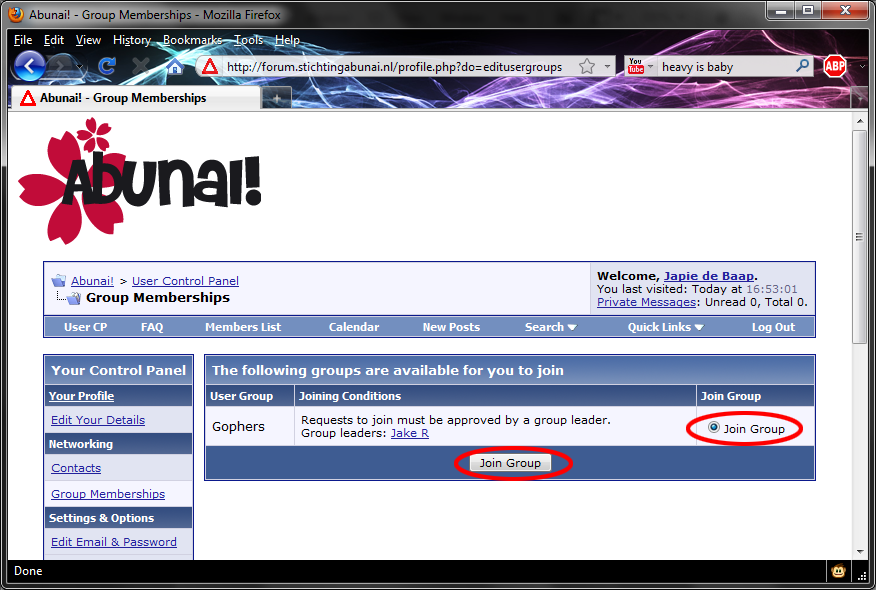This screenshot has height=590, width=876.
Task: Expand the Quick Links dropdown in navbar
Action: 665,327
